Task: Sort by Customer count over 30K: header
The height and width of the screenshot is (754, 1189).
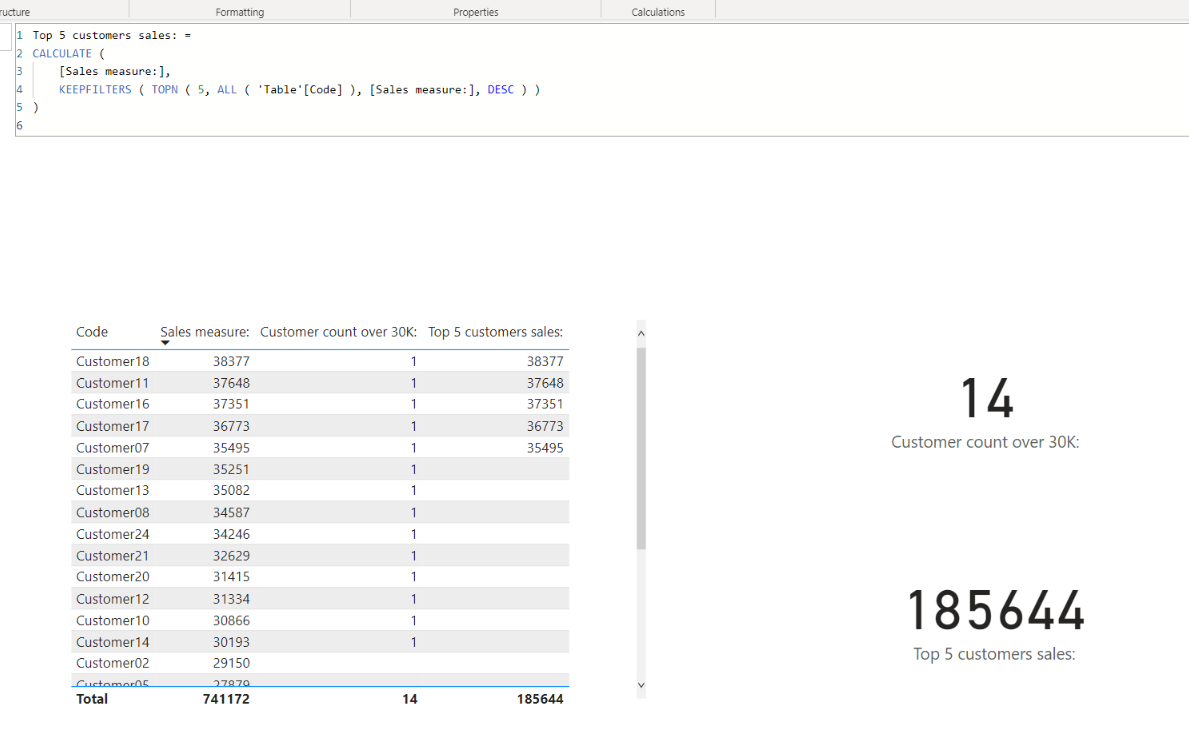Action: (x=338, y=332)
